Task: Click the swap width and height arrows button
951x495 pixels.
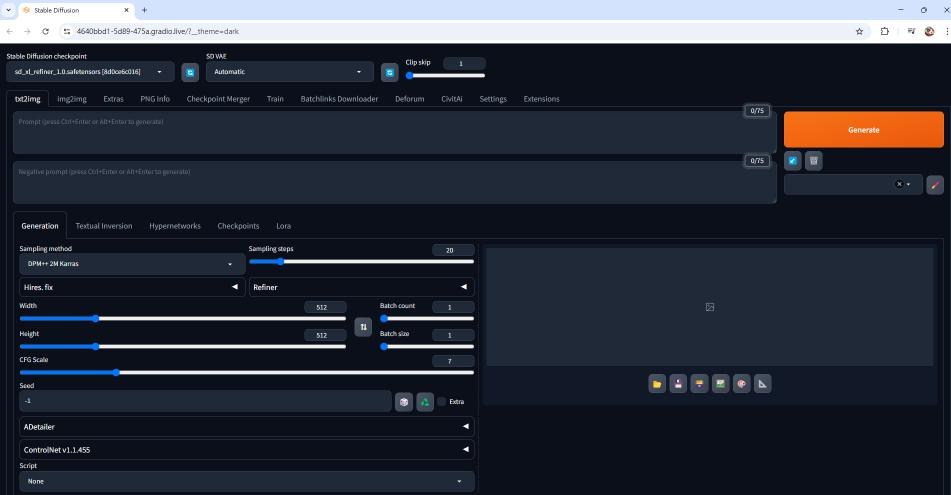Action: [x=363, y=327]
